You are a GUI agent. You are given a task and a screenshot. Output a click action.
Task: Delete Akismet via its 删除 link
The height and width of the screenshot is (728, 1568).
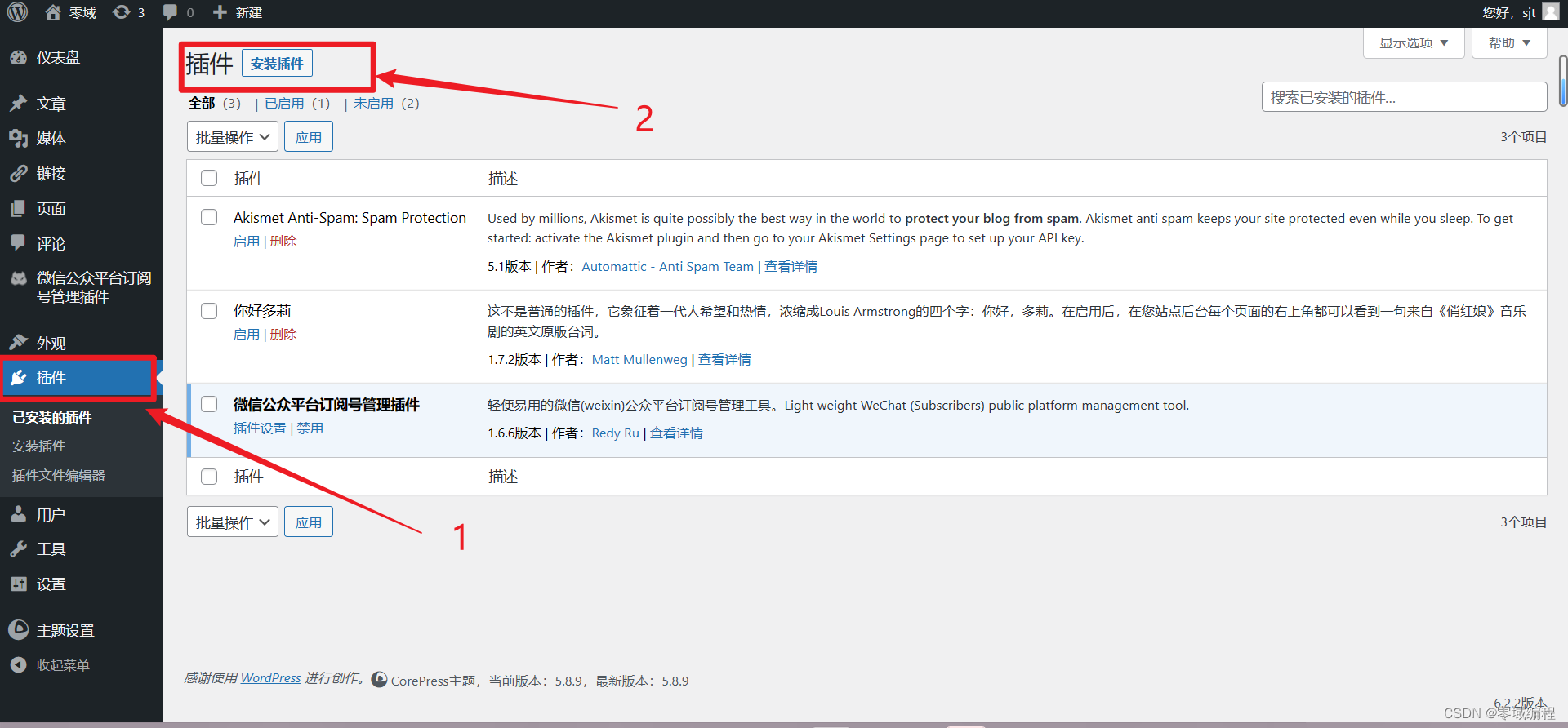click(283, 241)
